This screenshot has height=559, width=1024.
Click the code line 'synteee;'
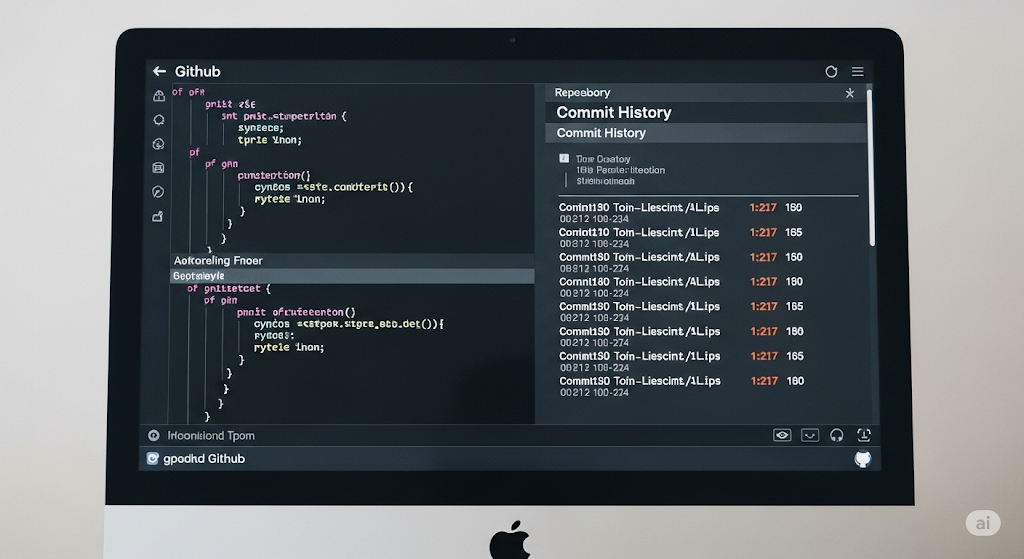261,128
